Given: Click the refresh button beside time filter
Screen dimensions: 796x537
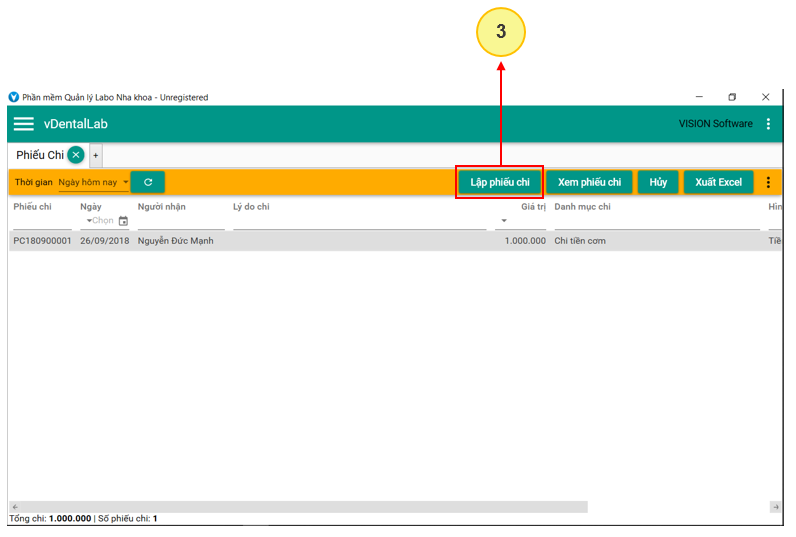Looking at the screenshot, I should click(148, 182).
